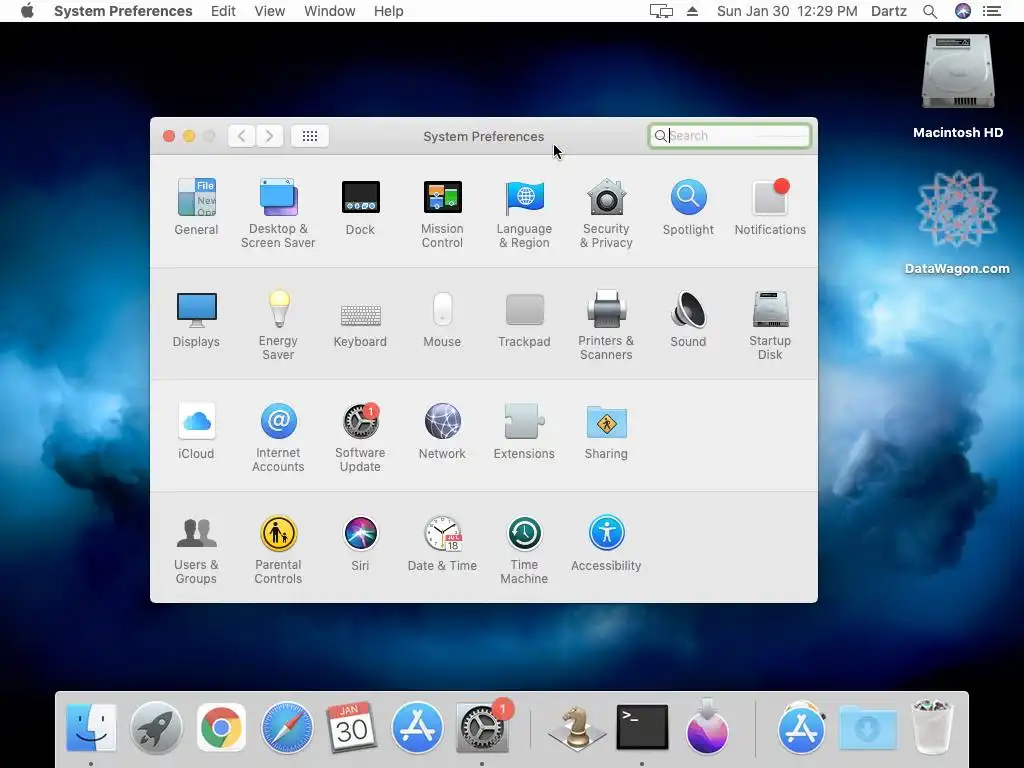Viewport: 1024px width, 768px height.
Task: Open the System Preferences app menu
Action: 123,11
